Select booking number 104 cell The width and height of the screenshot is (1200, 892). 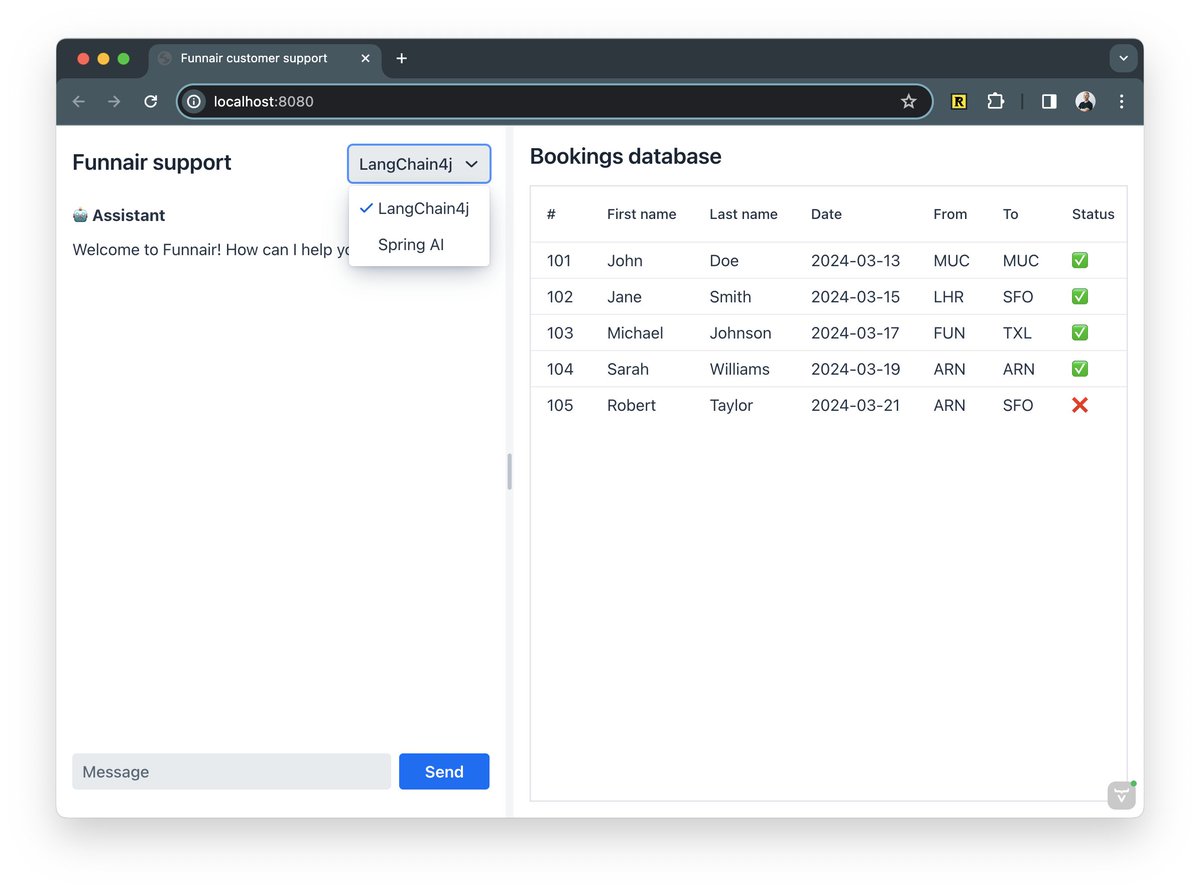tap(560, 368)
